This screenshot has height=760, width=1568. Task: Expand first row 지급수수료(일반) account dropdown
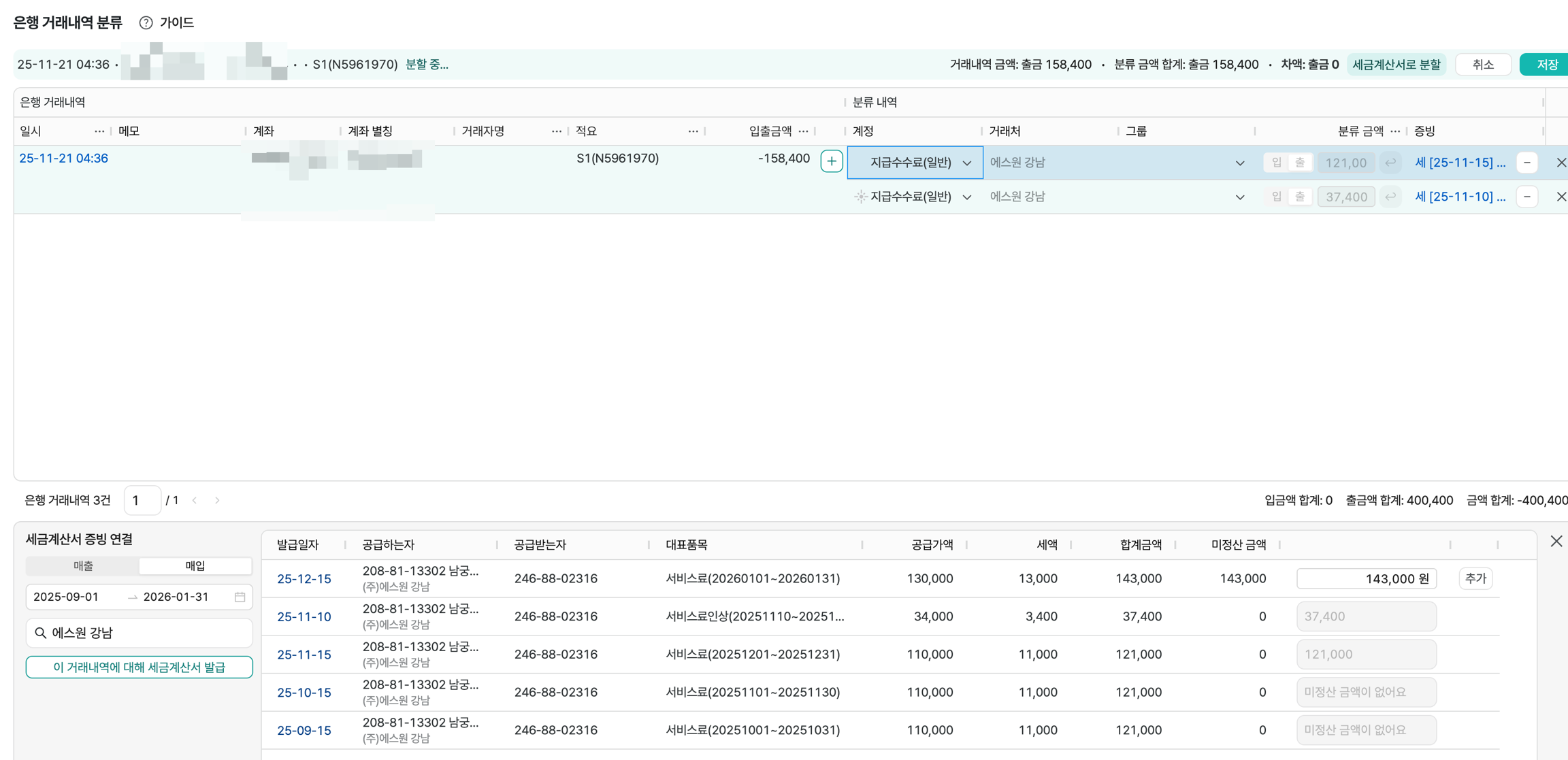[x=966, y=163]
